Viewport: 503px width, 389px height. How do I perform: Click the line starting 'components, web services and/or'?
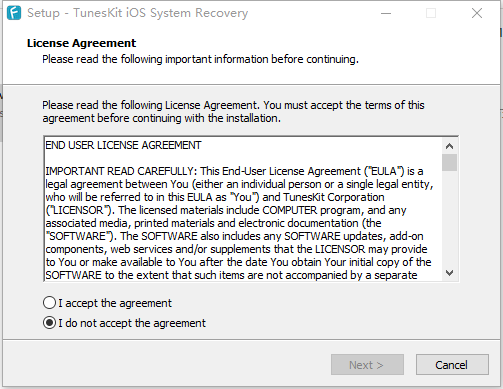point(236,249)
